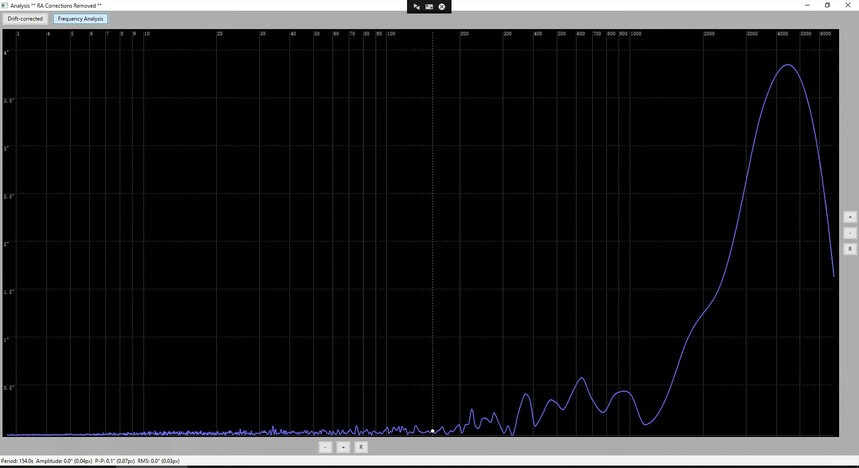Close the Analysis window
Viewport: 859px width, 468px height.
[848, 5]
